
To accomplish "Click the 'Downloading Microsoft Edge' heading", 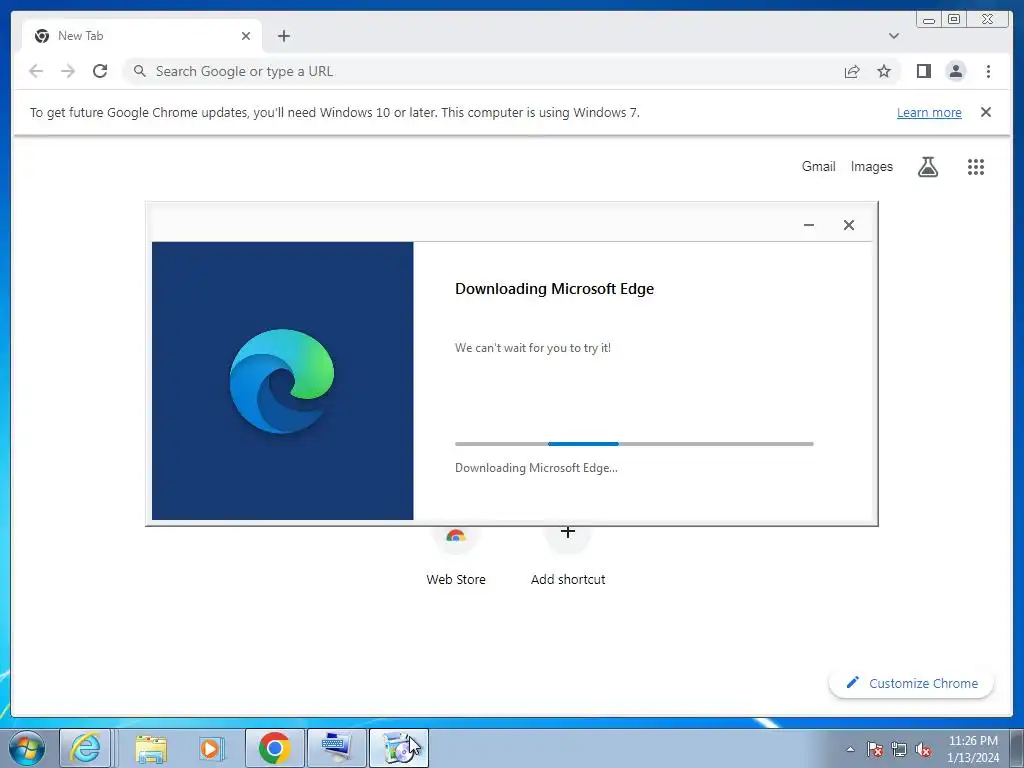I will tap(554, 289).
